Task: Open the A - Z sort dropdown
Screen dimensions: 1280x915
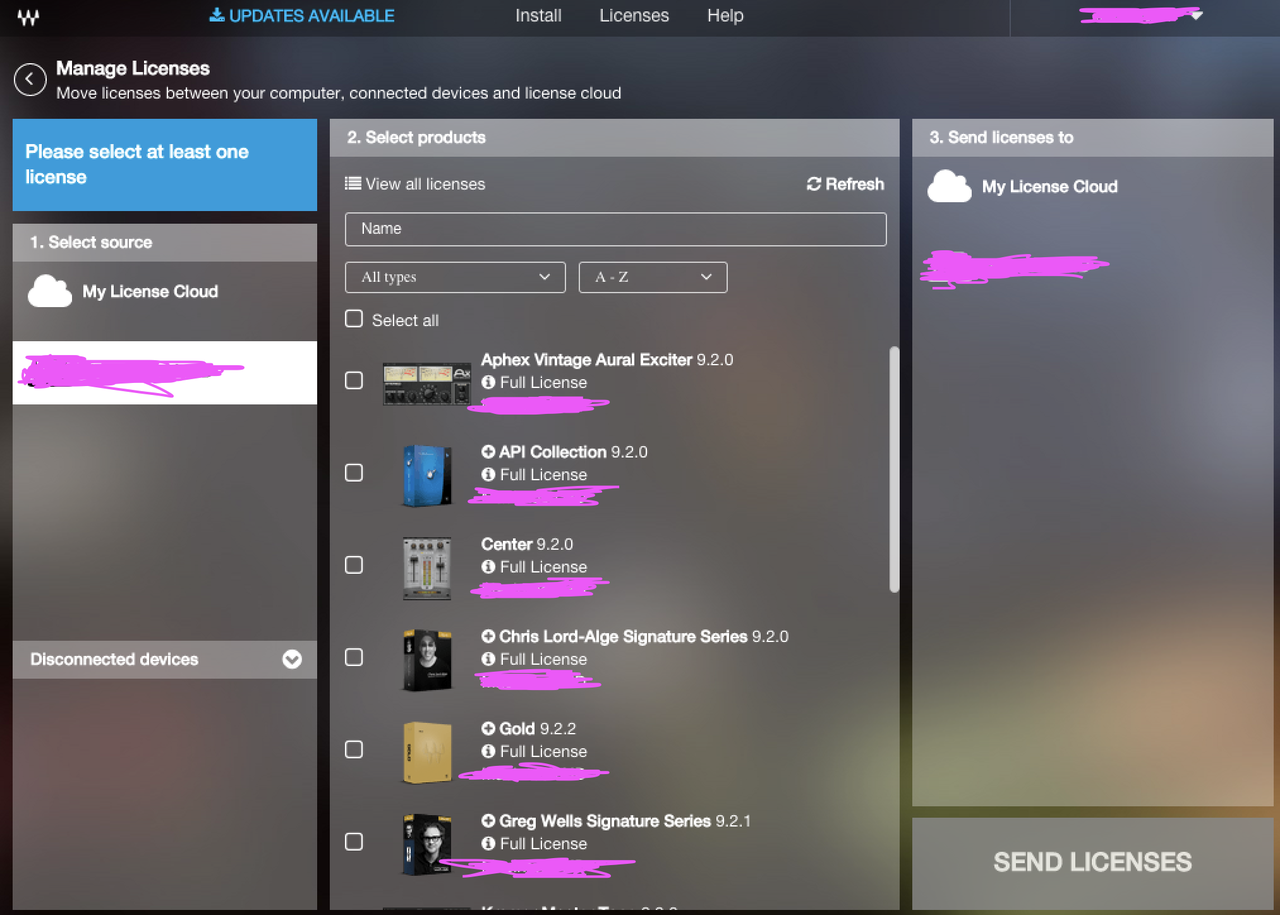Action: pos(653,277)
